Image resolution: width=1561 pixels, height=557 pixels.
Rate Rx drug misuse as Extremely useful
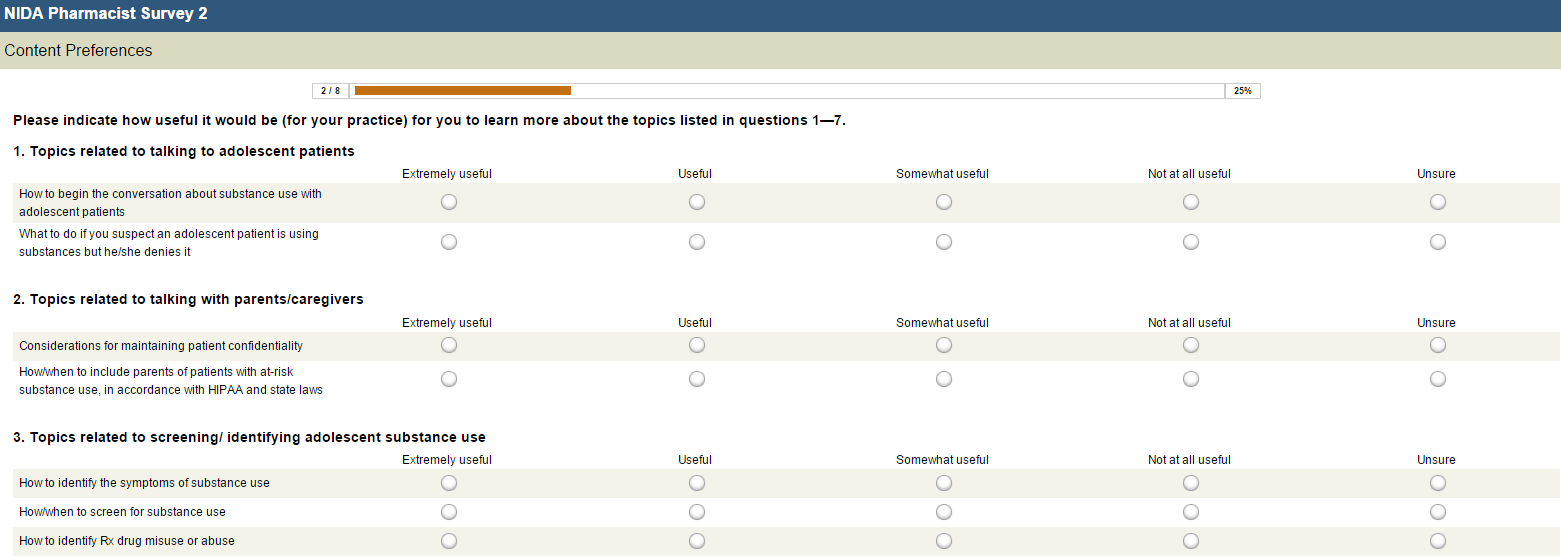coord(449,541)
